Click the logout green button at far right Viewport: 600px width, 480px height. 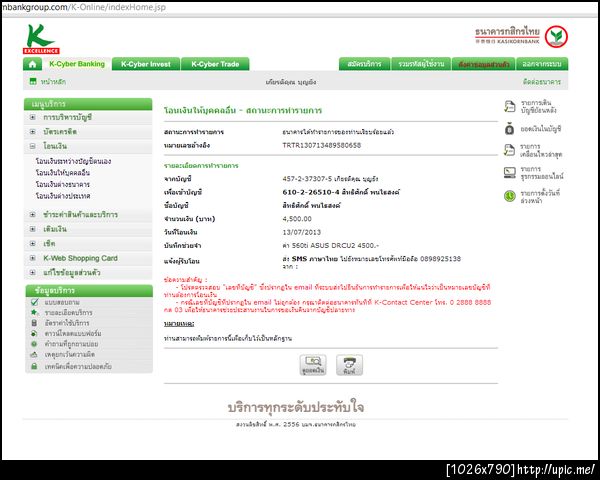pos(542,64)
